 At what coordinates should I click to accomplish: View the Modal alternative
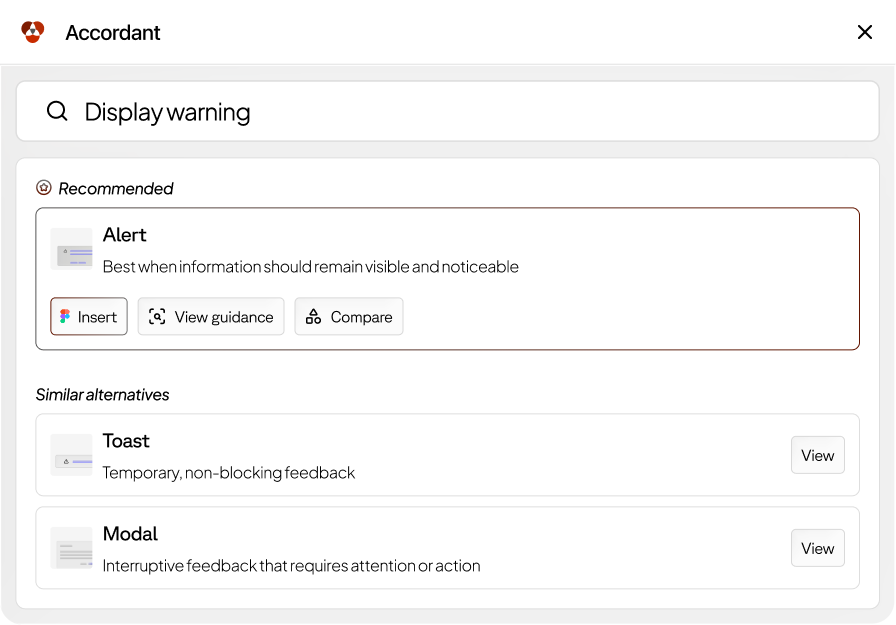818,548
